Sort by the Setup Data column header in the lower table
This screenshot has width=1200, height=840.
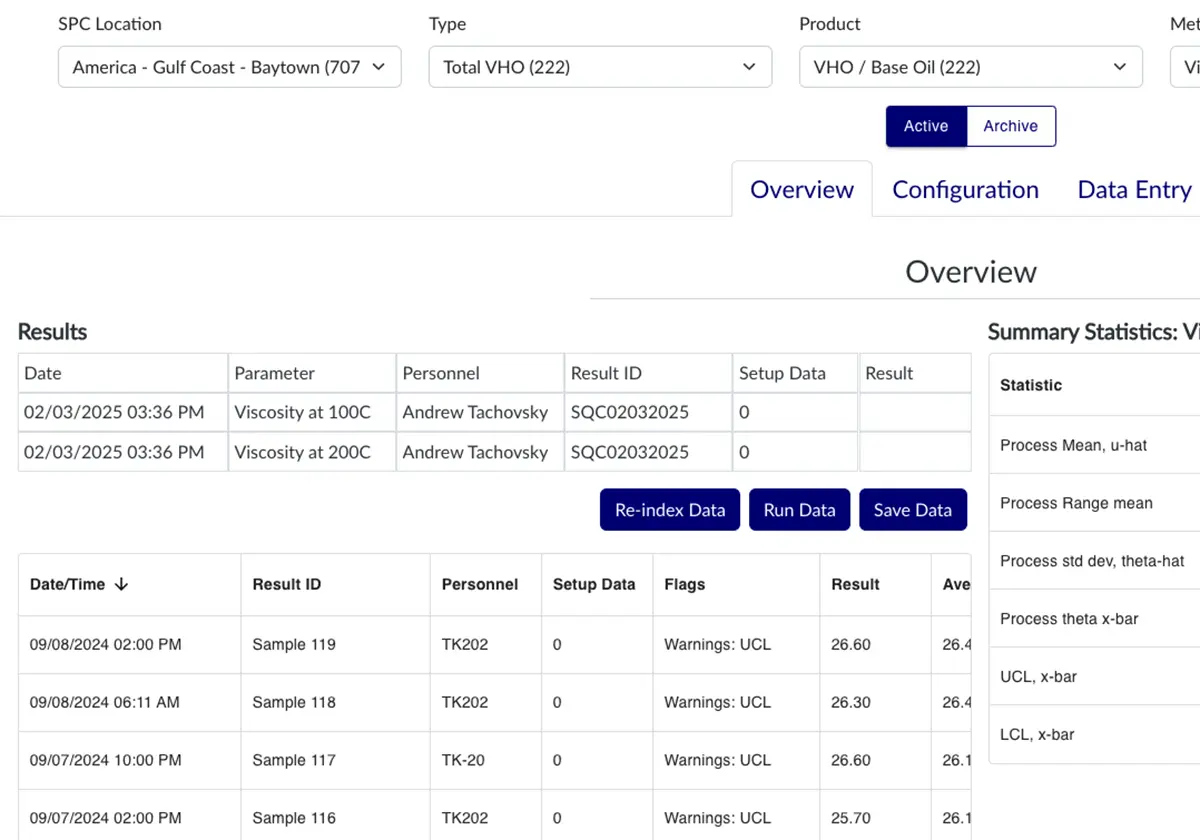(x=594, y=585)
